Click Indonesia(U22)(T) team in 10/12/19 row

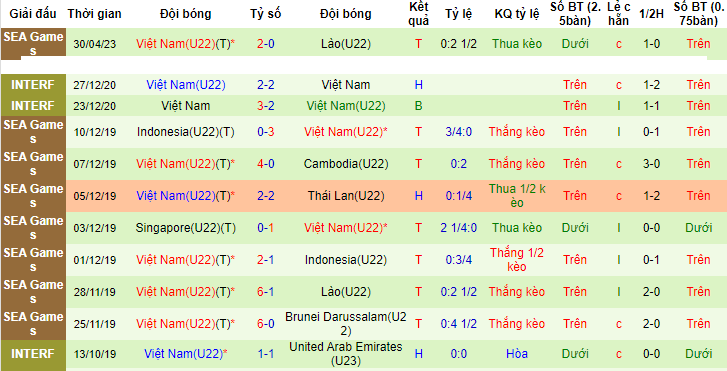click(185, 132)
